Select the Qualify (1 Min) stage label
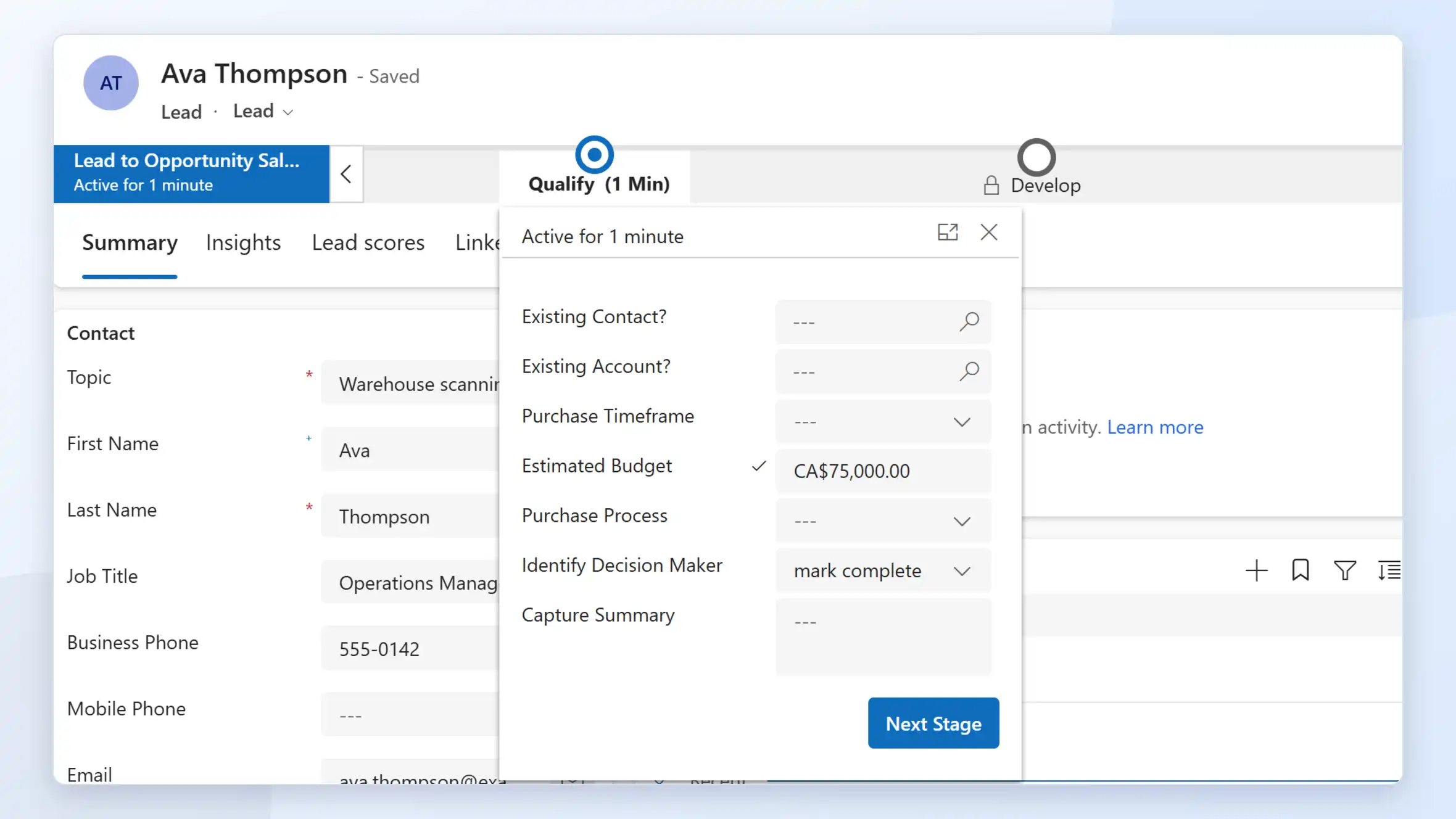 coord(599,184)
